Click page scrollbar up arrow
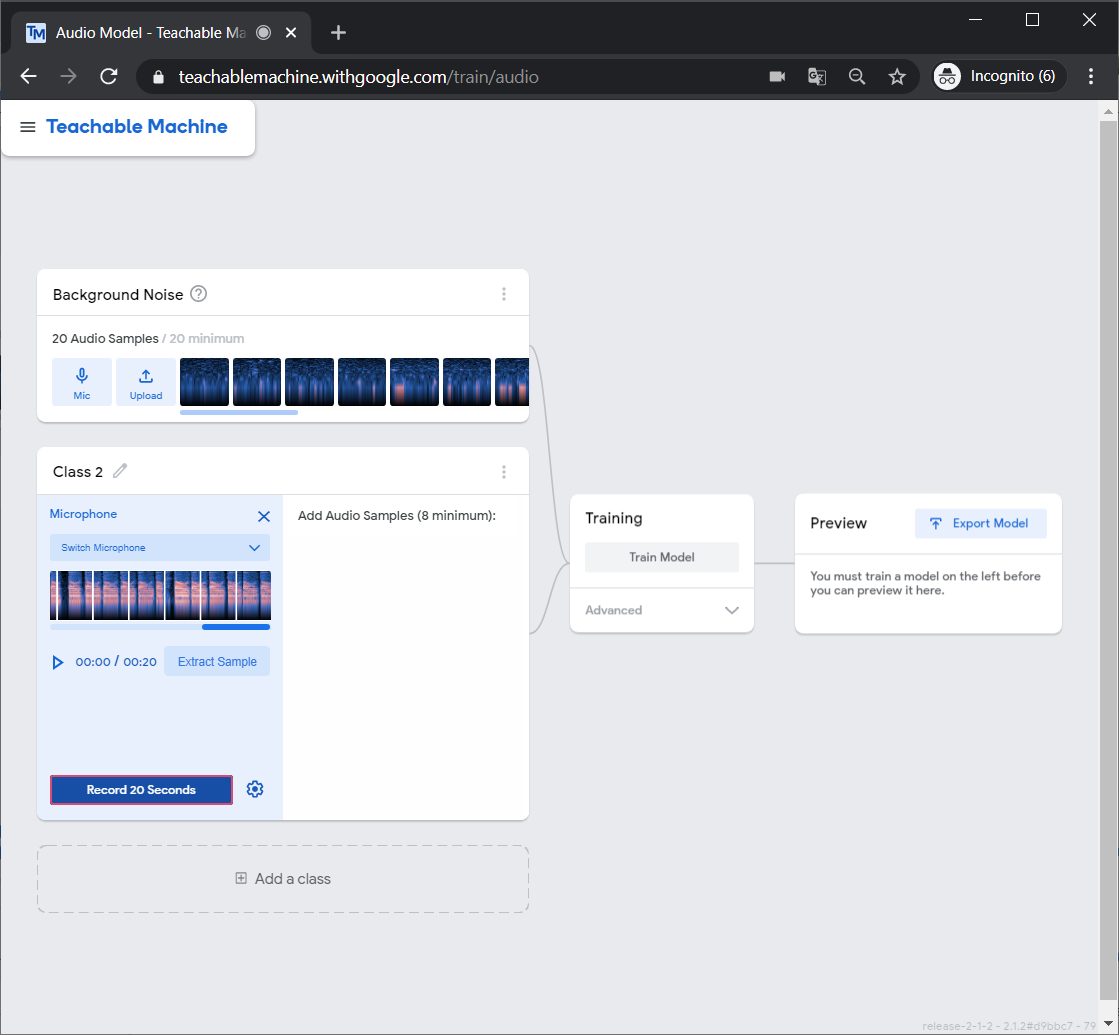This screenshot has width=1119, height=1035. pos(1108,112)
